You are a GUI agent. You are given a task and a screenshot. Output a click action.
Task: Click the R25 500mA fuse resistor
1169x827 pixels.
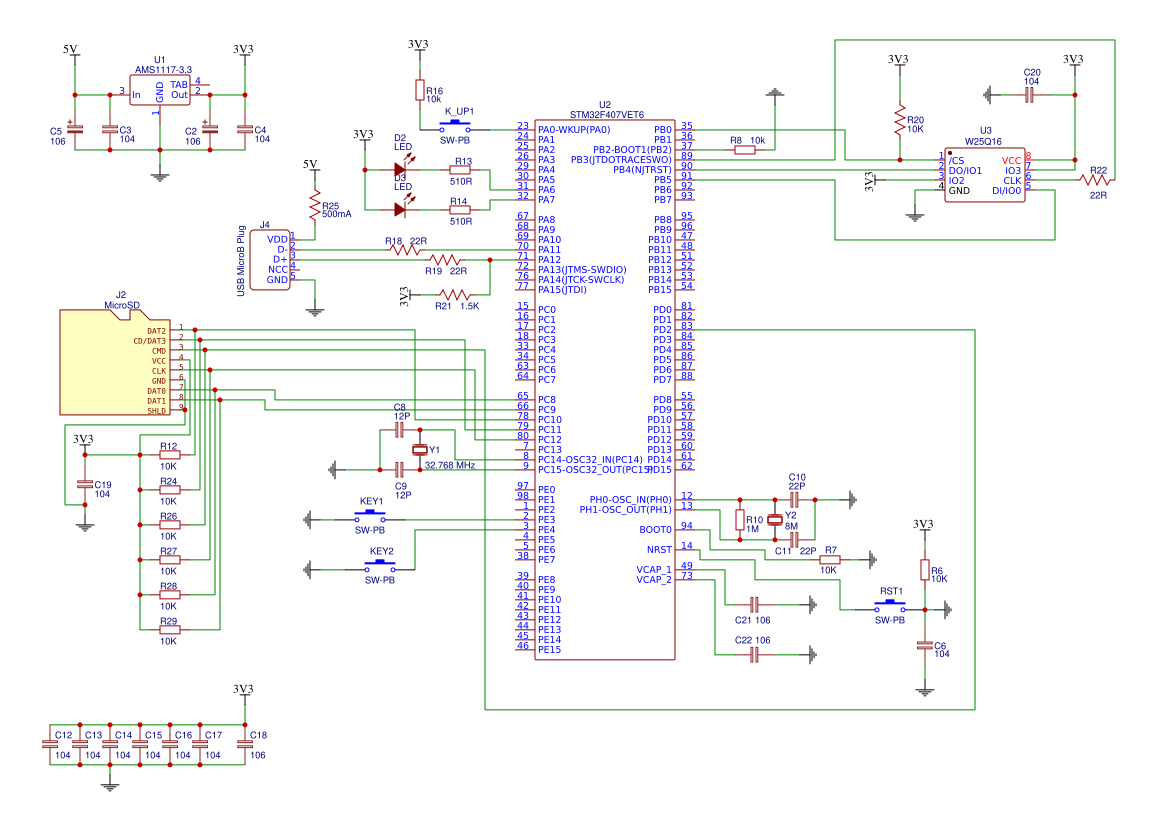[315, 204]
